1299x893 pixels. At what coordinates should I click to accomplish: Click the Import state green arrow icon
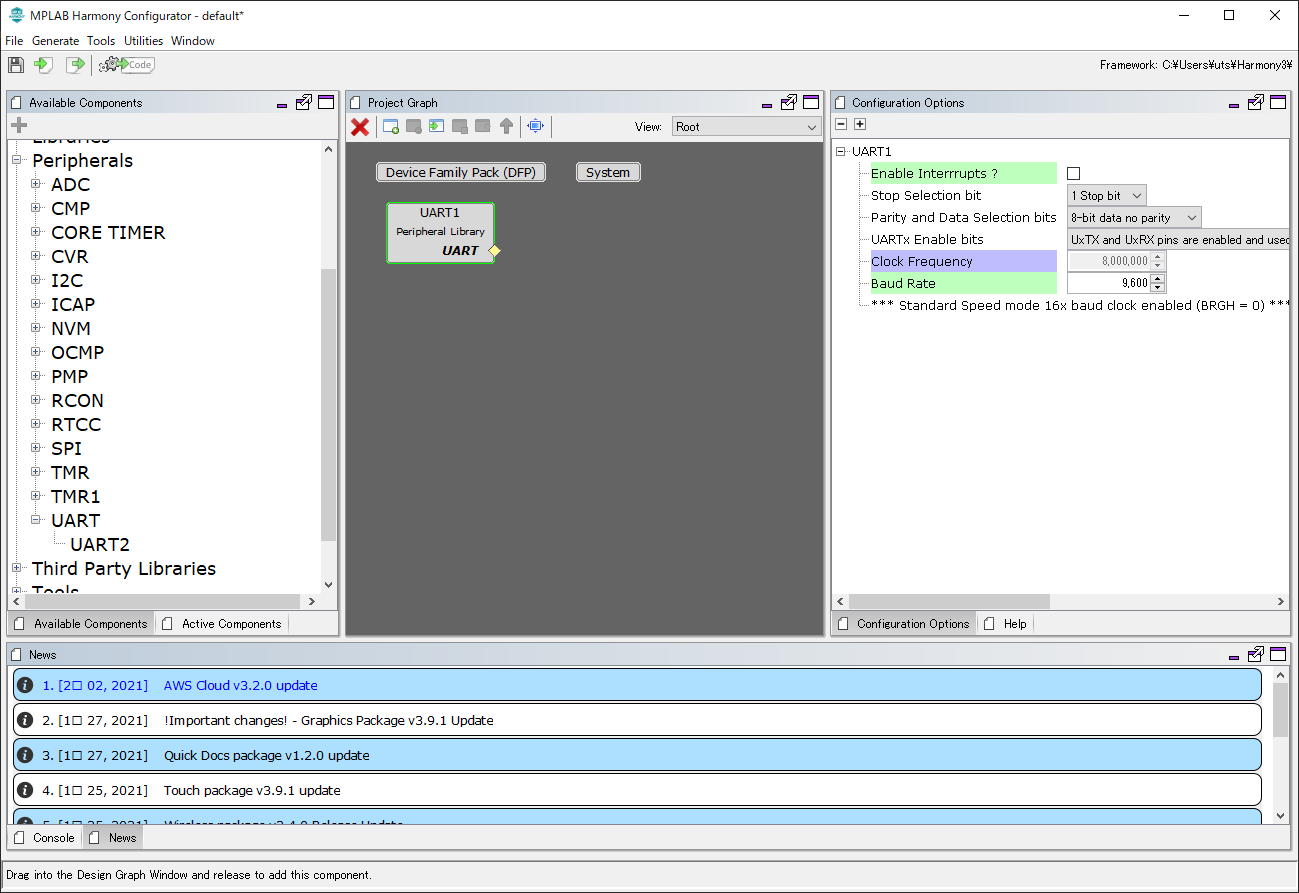point(43,65)
